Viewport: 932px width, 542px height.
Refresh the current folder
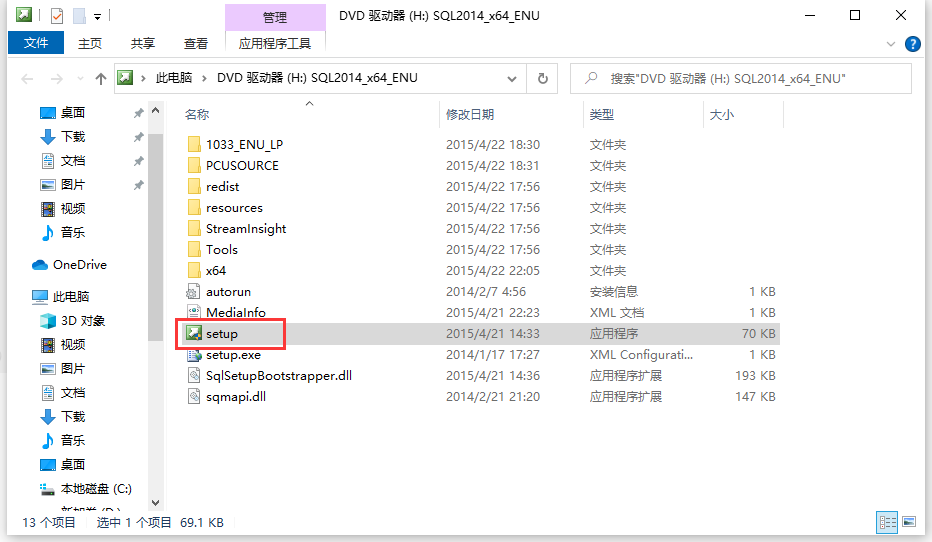pyautogui.click(x=543, y=78)
